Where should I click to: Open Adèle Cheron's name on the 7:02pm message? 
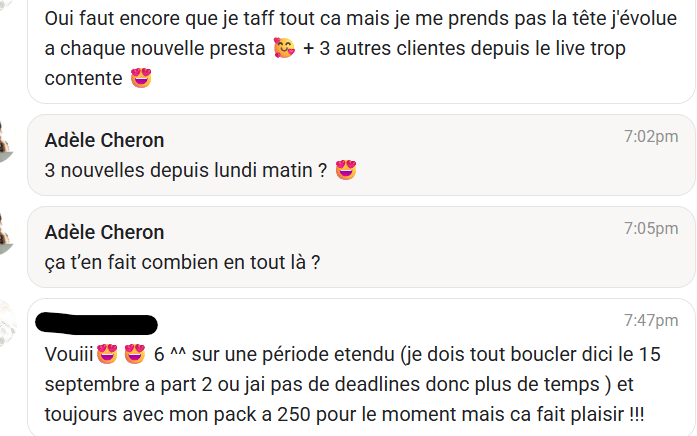[x=104, y=140]
